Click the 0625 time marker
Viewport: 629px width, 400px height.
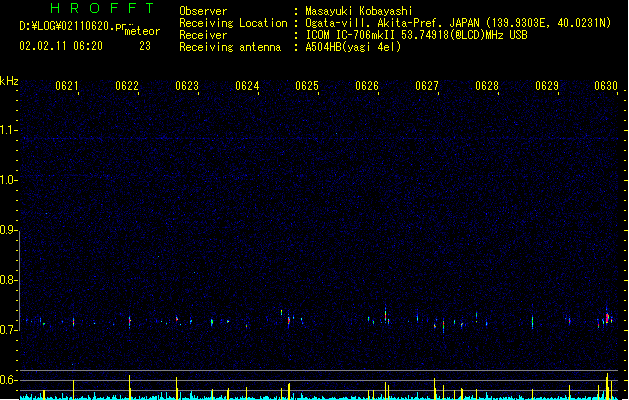tap(307, 86)
